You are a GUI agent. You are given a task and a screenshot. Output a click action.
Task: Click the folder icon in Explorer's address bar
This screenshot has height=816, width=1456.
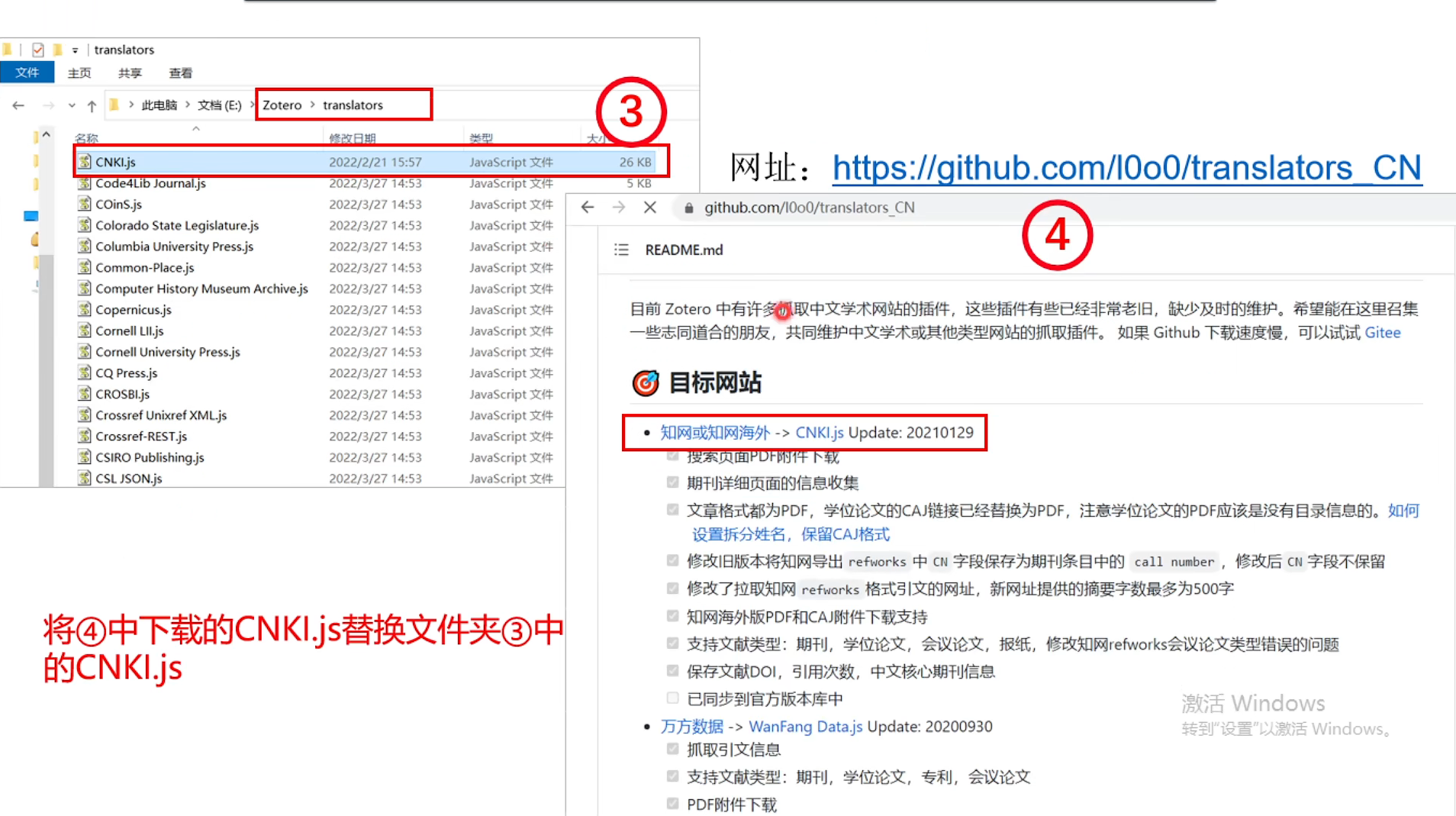[x=113, y=105]
